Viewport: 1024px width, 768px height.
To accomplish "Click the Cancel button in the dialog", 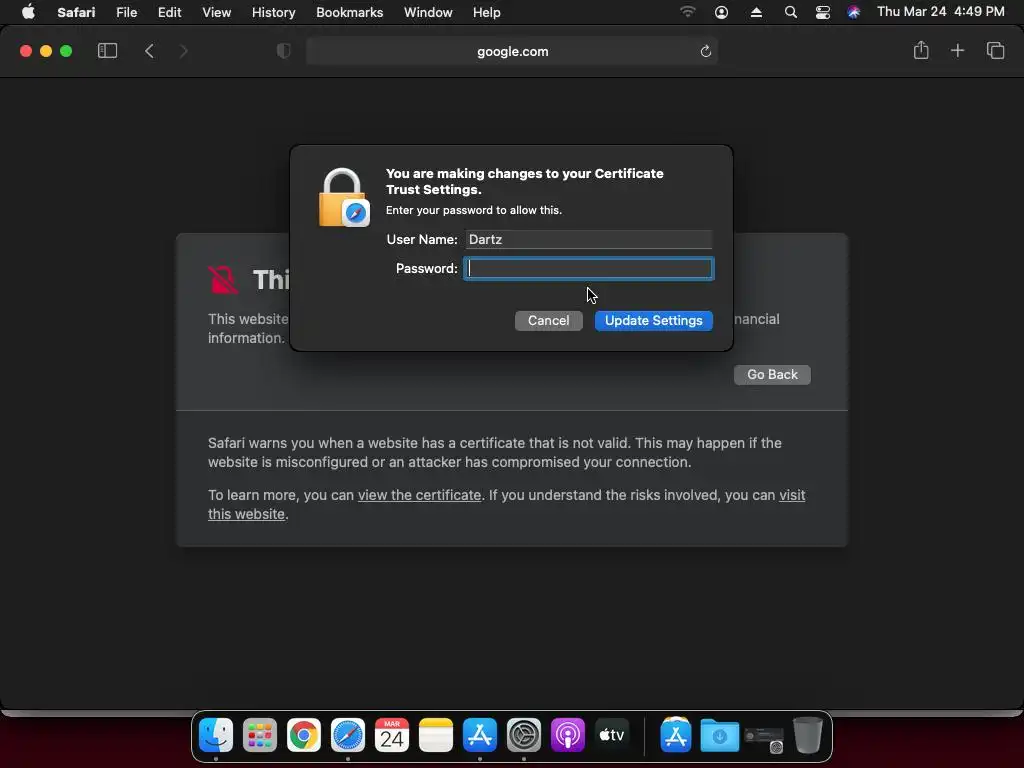I will (x=549, y=321).
